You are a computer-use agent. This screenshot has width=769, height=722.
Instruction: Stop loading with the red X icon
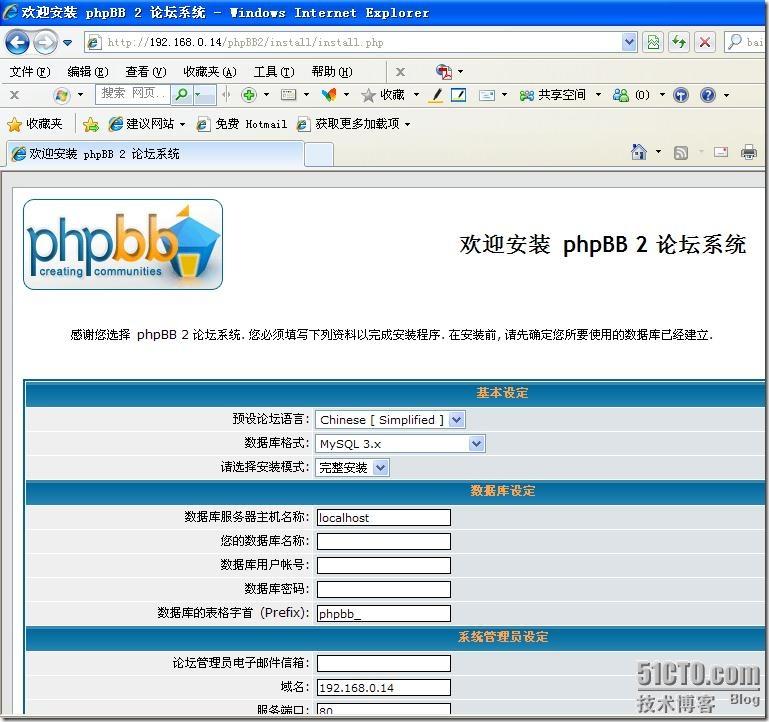(x=705, y=42)
